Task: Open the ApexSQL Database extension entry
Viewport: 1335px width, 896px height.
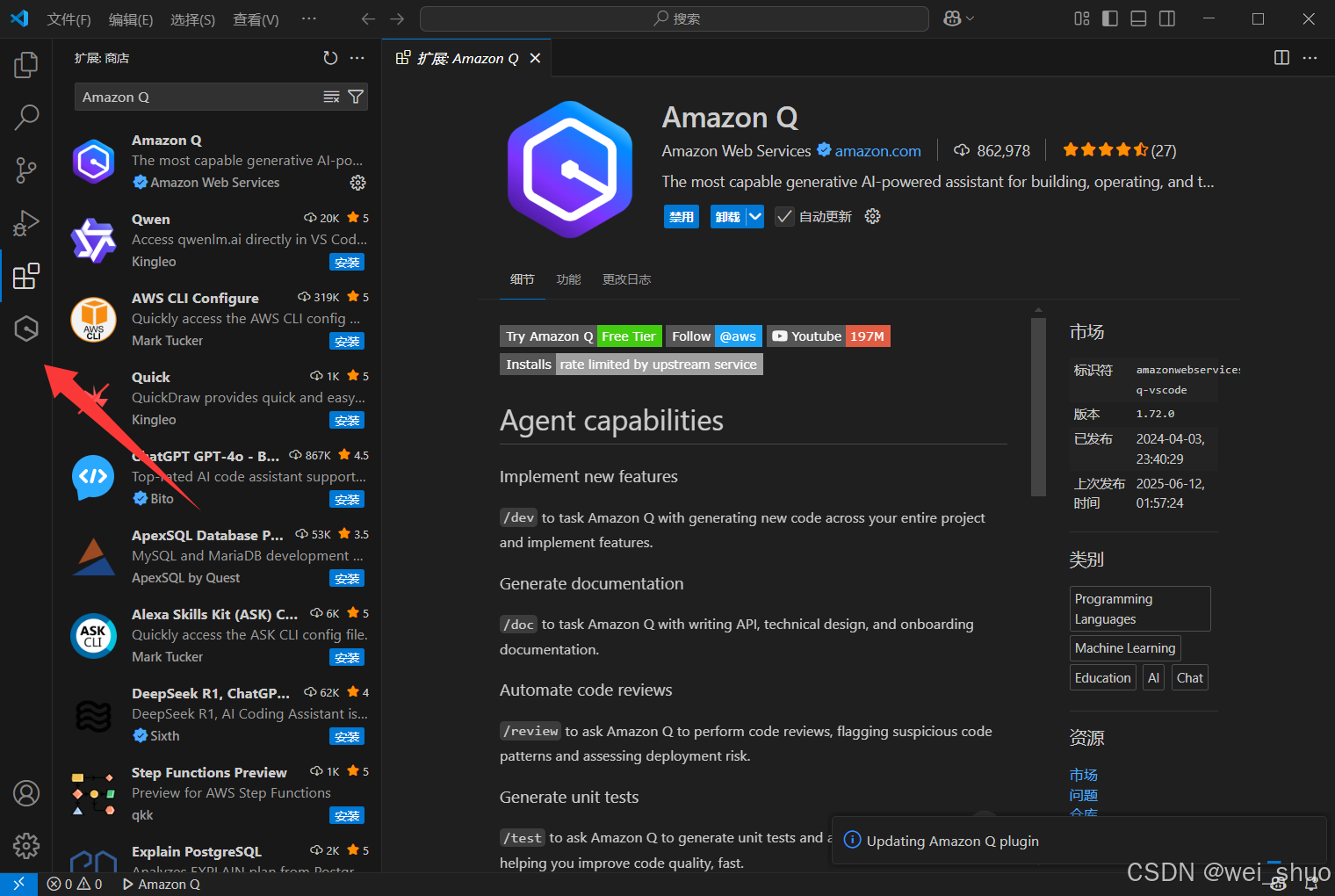Action: coord(218,557)
